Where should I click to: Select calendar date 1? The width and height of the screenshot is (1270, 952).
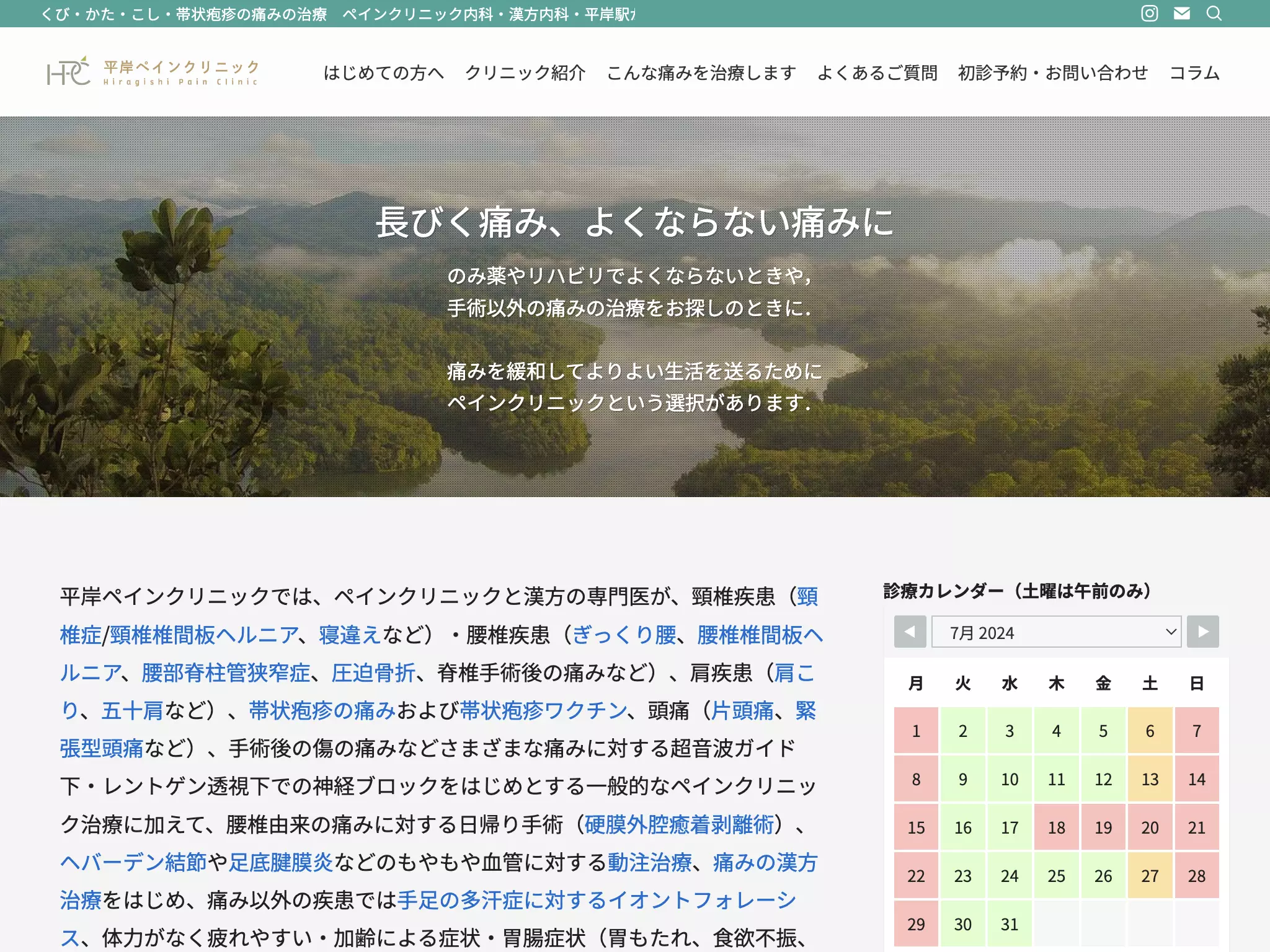click(916, 731)
